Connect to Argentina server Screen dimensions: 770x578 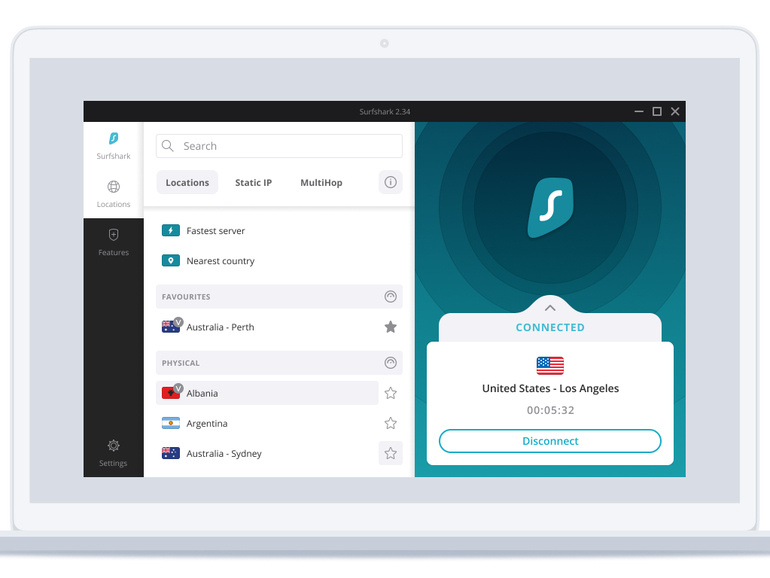[267, 423]
